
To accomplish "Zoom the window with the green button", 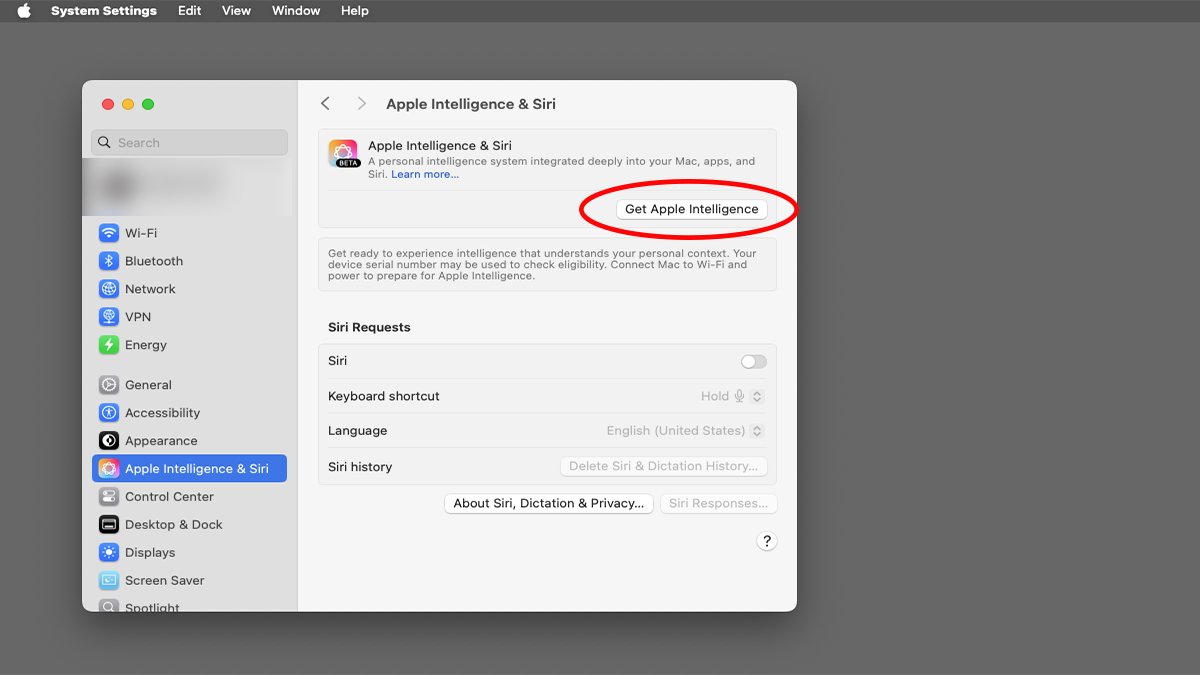I will coord(148,104).
